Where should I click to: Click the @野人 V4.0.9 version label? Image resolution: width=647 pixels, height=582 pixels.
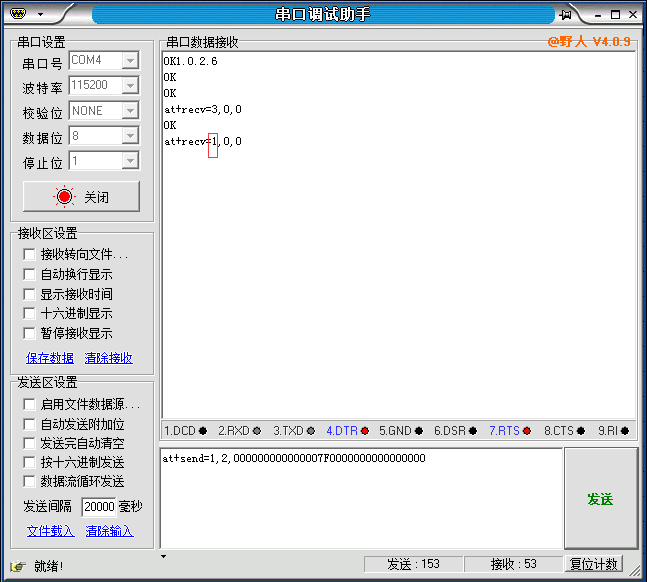589,42
